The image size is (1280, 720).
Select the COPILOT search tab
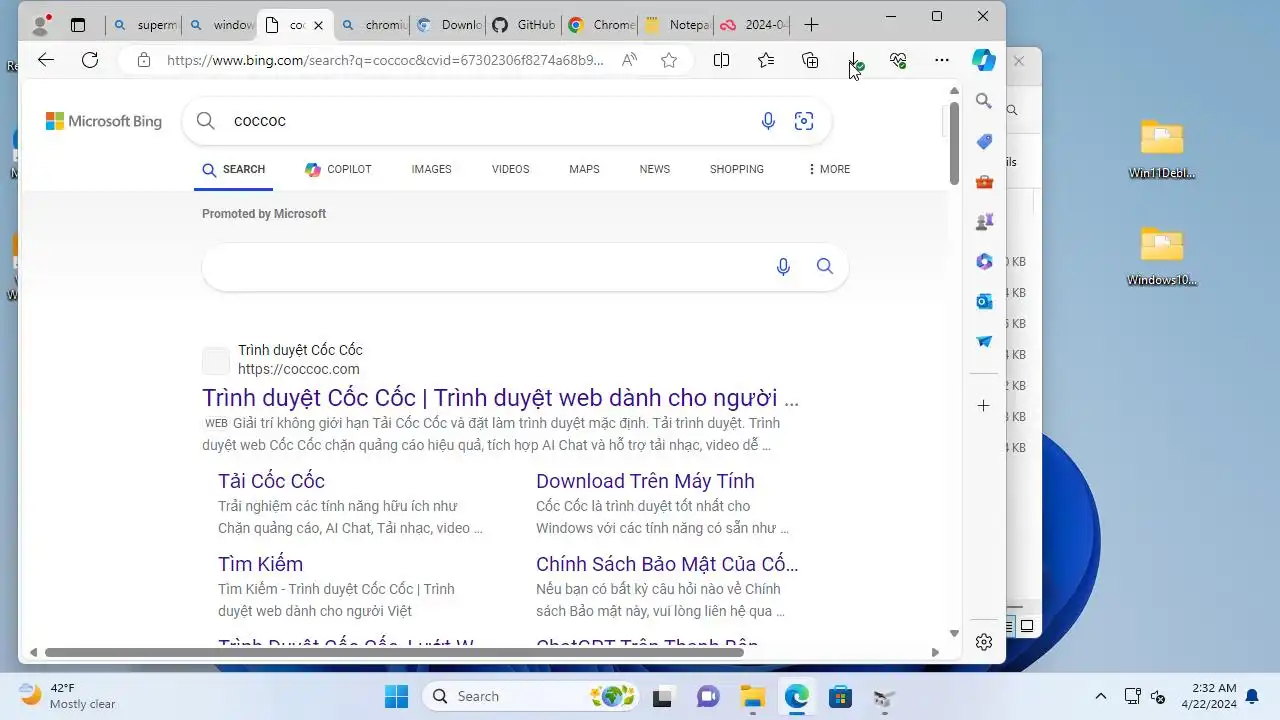338,169
